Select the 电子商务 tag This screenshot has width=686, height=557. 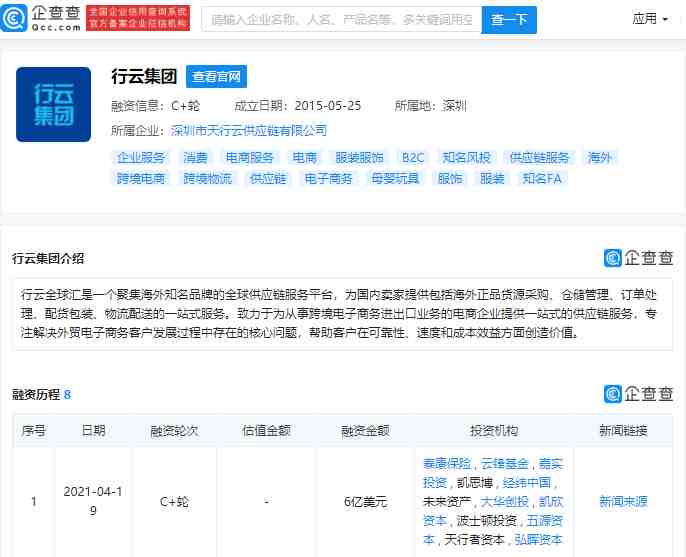[x=329, y=178]
